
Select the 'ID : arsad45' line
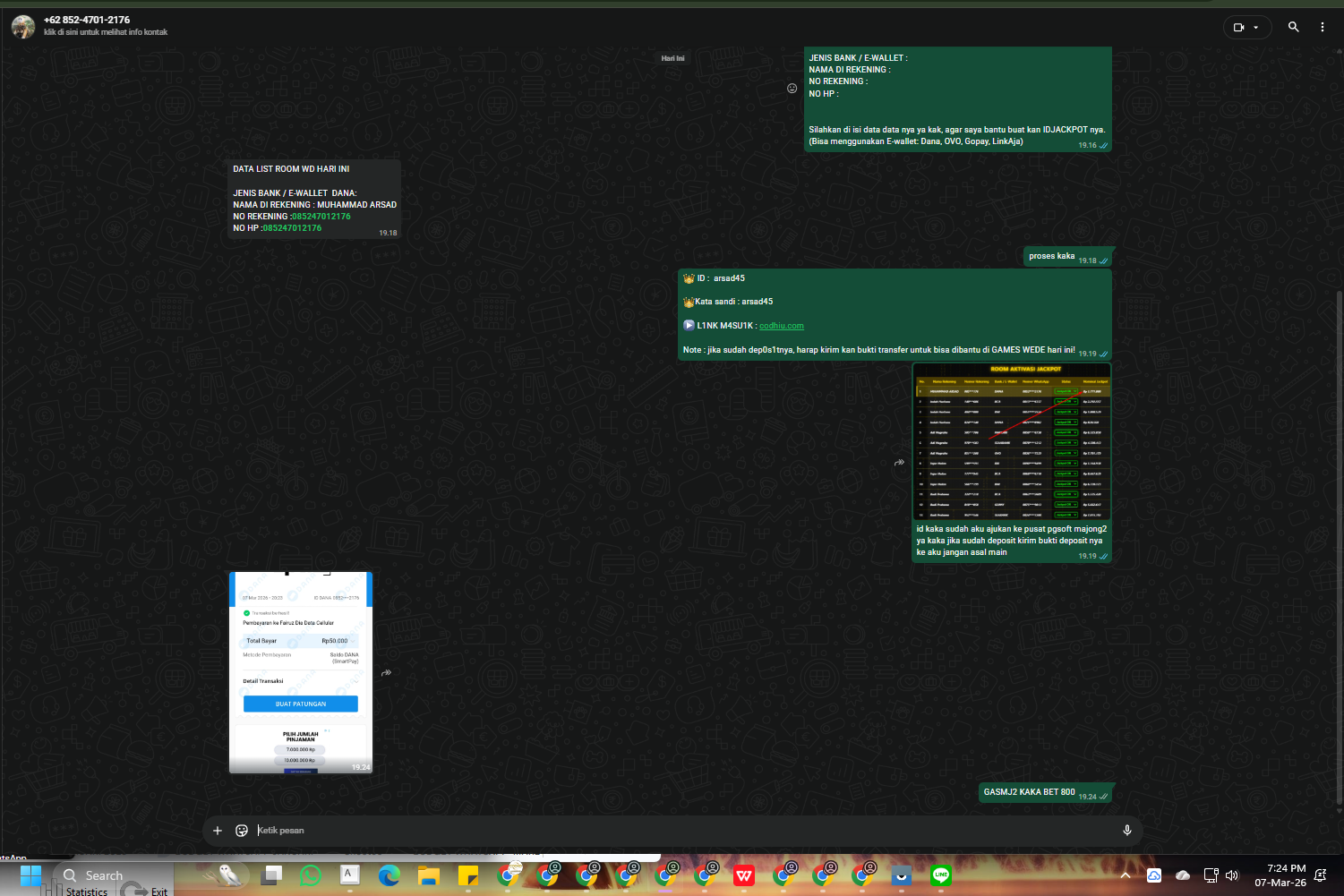720,278
